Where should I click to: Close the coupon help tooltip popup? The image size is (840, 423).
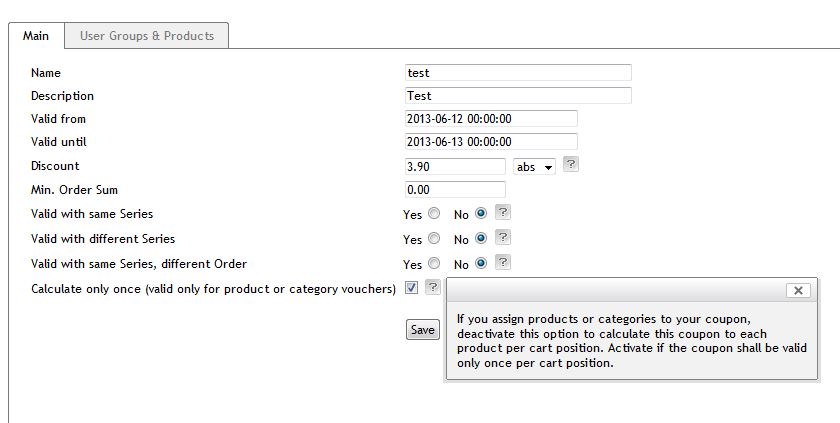[x=797, y=290]
